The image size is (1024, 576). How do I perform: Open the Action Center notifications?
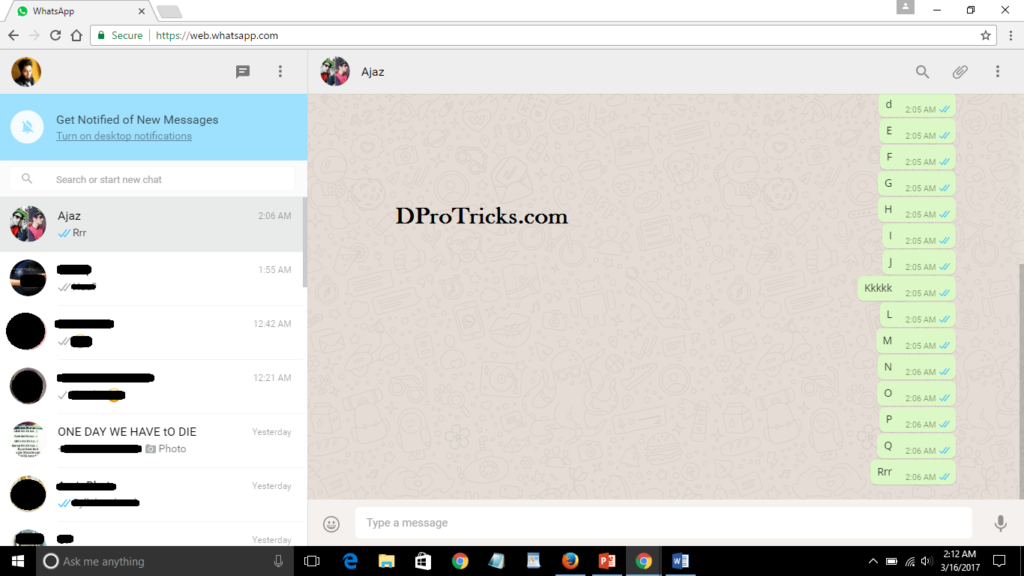click(999, 561)
